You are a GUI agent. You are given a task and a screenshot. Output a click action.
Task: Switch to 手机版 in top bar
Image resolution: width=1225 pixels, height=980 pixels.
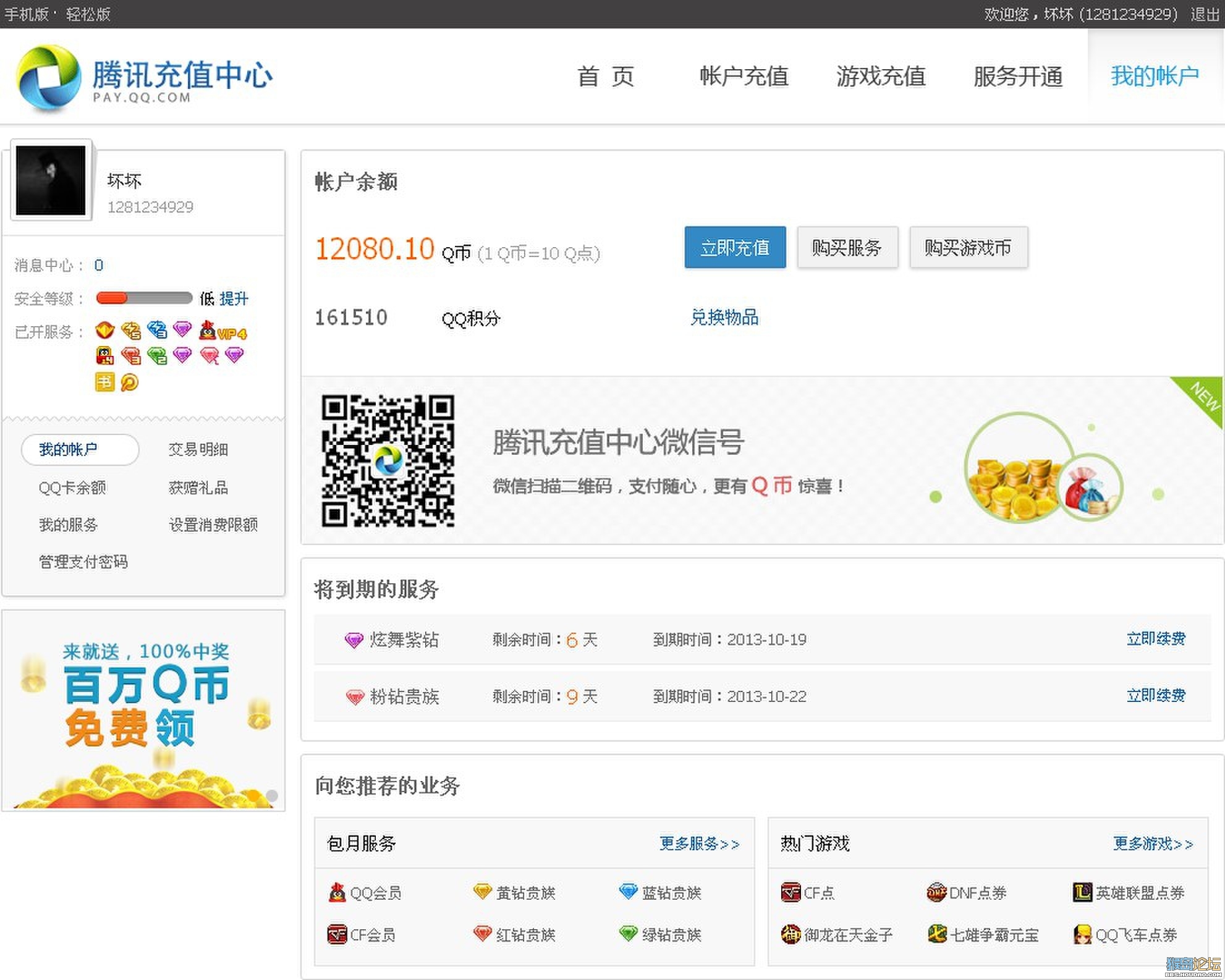coord(27,14)
